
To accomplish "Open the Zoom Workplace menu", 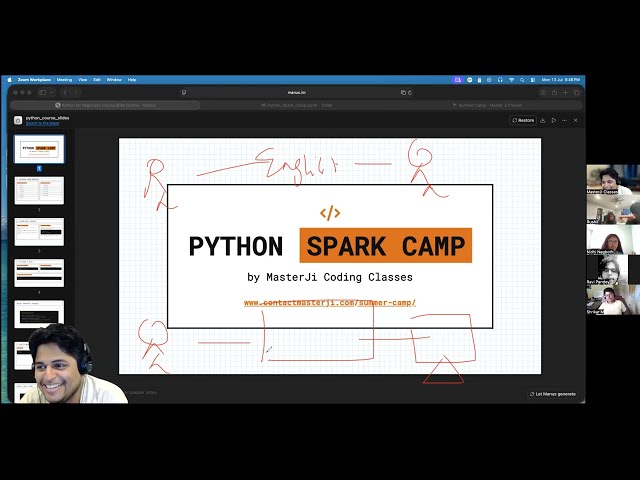I will 34,80.
